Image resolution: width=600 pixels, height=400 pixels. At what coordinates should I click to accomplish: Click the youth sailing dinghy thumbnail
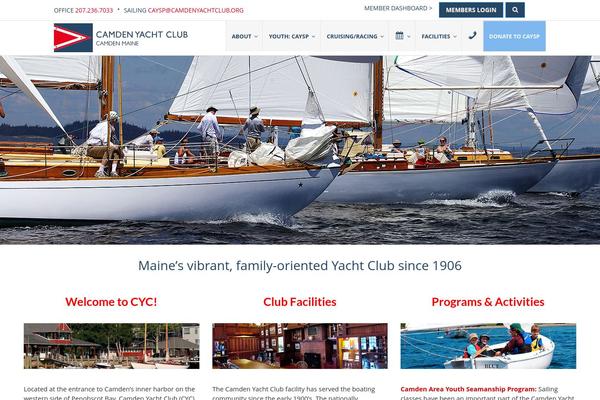pos(488,346)
